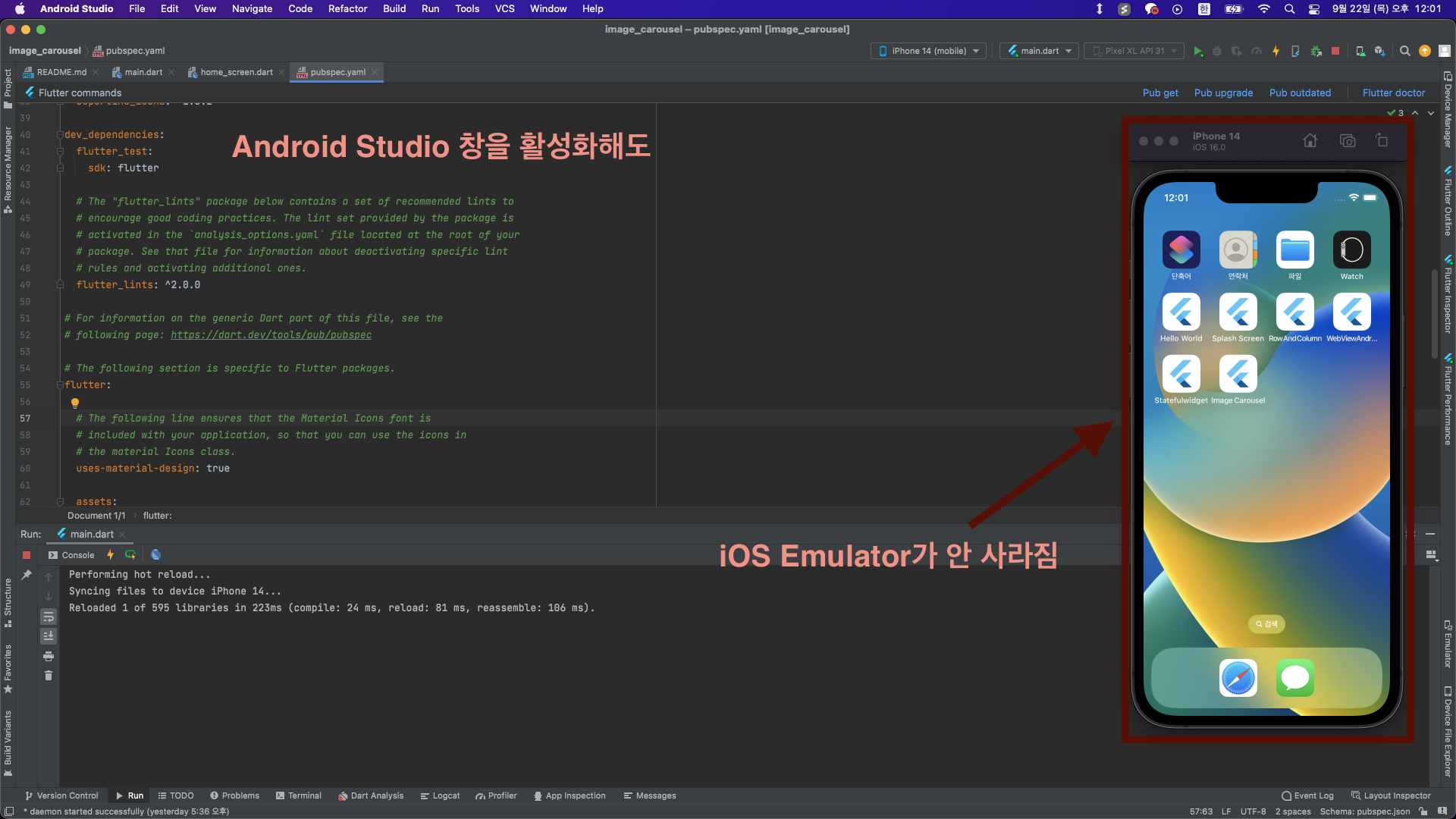Clear console with the trash icon
The height and width of the screenshot is (819, 1456).
pos(49,676)
